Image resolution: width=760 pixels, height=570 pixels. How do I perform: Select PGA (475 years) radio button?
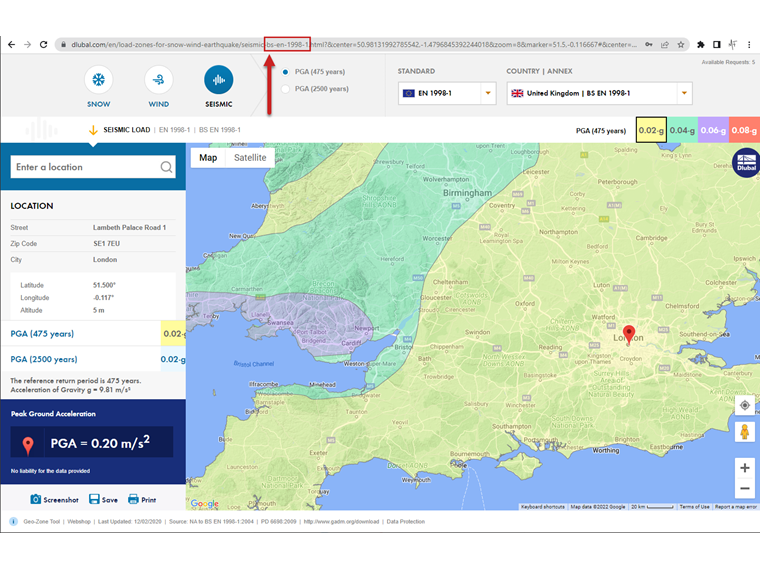pos(285,72)
